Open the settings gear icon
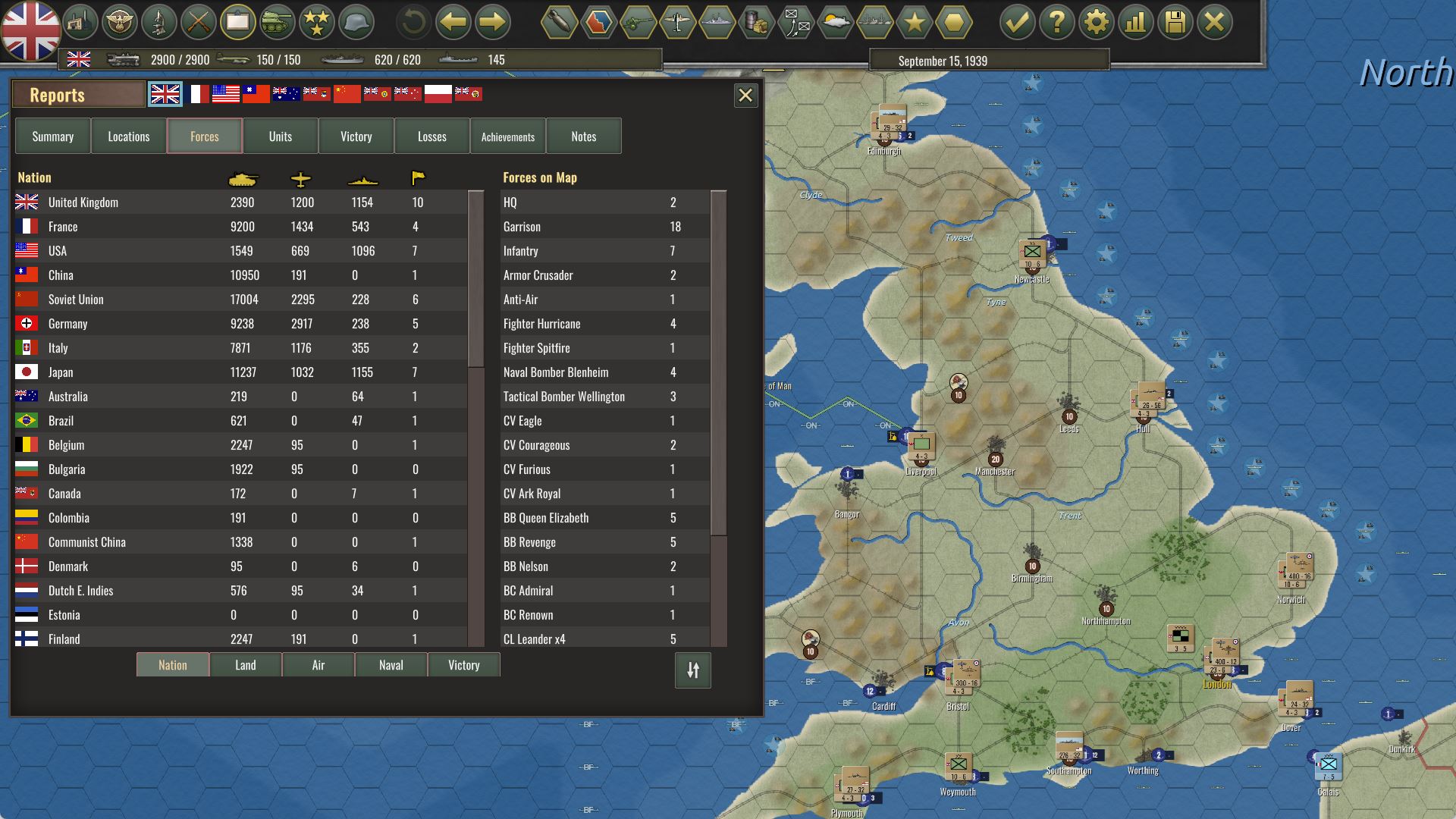Image resolution: width=1456 pixels, height=819 pixels. click(1096, 23)
